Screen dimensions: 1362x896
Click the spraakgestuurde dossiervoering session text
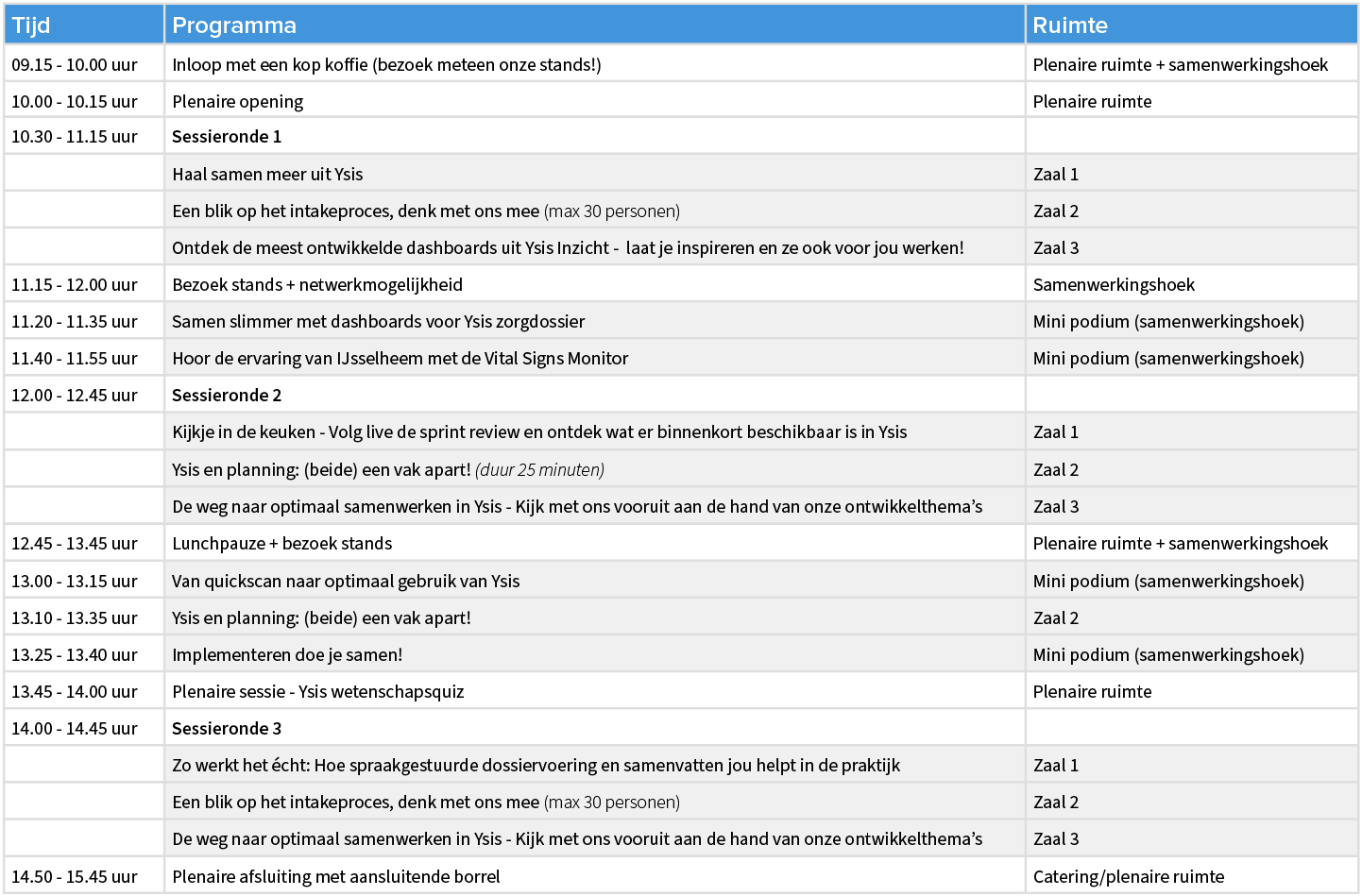coord(536,766)
